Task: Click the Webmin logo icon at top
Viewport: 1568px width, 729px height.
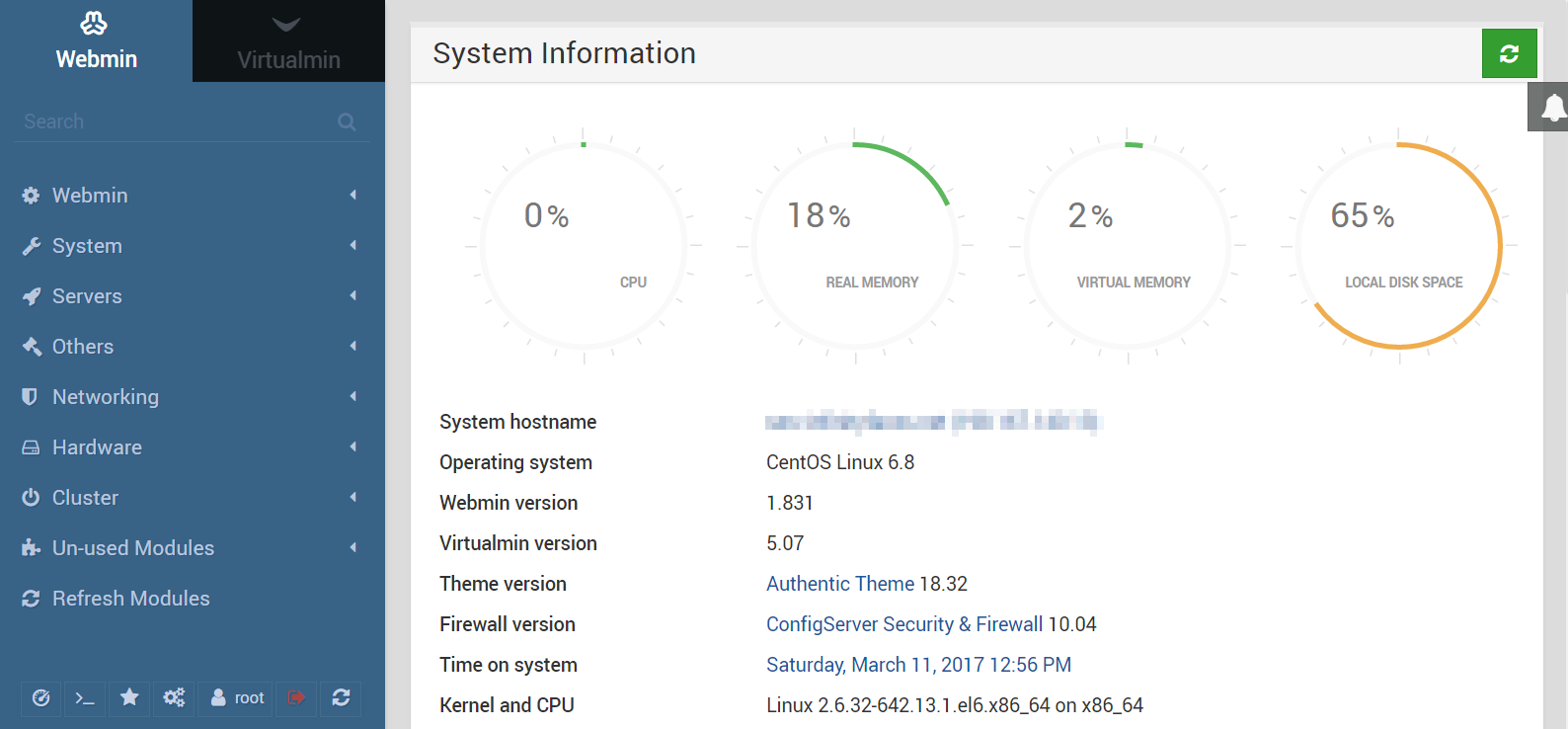Action: click(94, 23)
